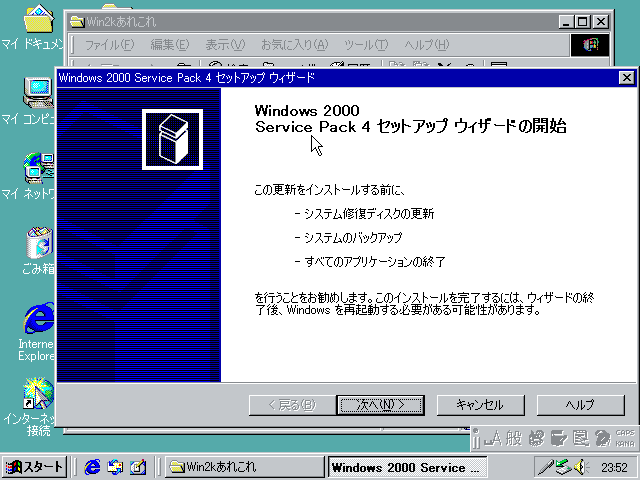Select the ごみ箱 recycle bin icon
This screenshot has width=640, height=480.
39,251
